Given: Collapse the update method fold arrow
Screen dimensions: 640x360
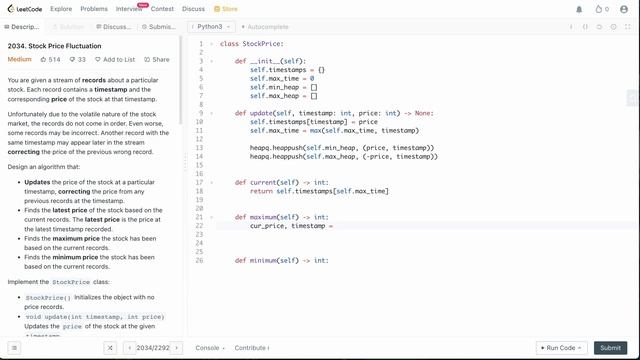Looking at the screenshot, I should (x=211, y=113).
